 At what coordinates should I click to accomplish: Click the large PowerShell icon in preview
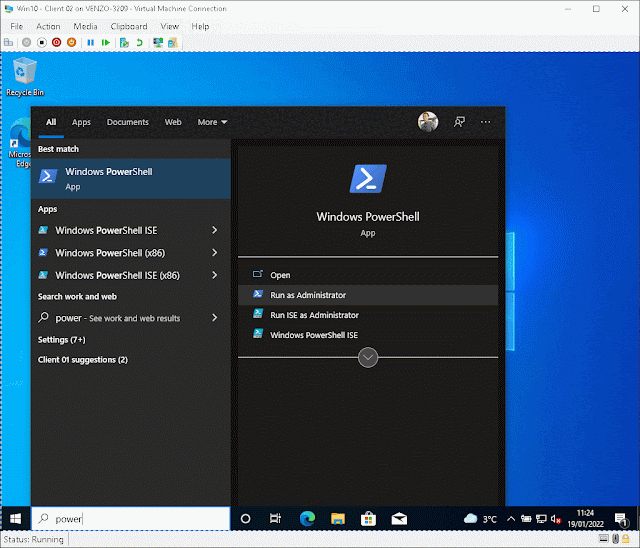coord(368,179)
